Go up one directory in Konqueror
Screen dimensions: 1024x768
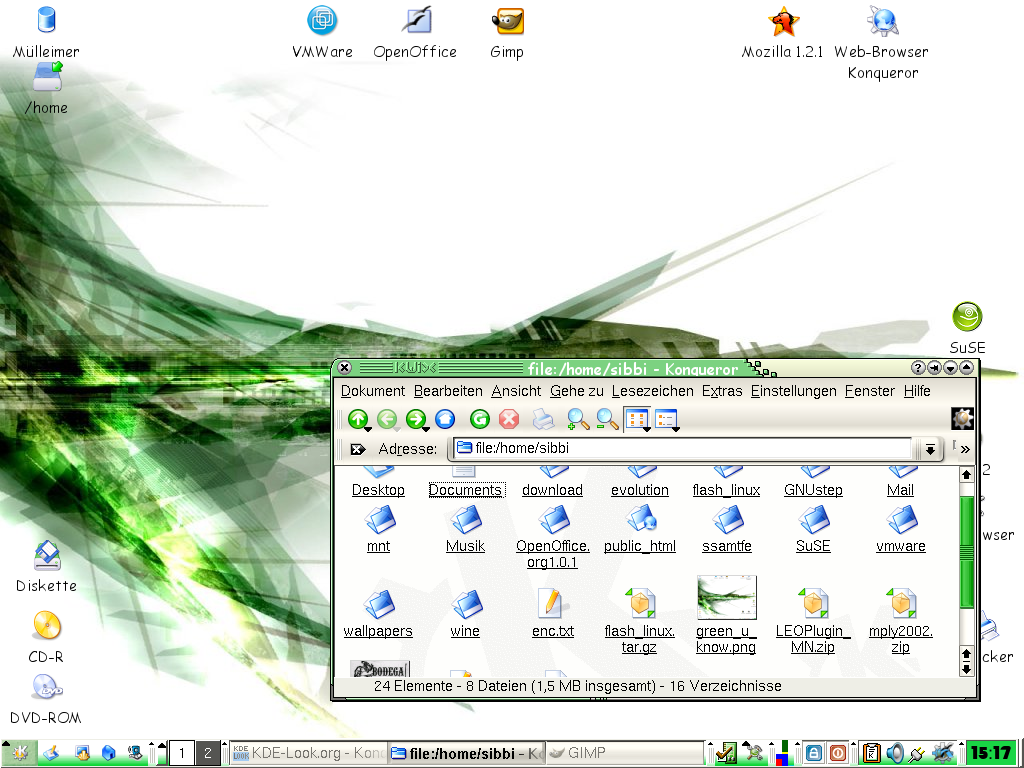point(358,419)
